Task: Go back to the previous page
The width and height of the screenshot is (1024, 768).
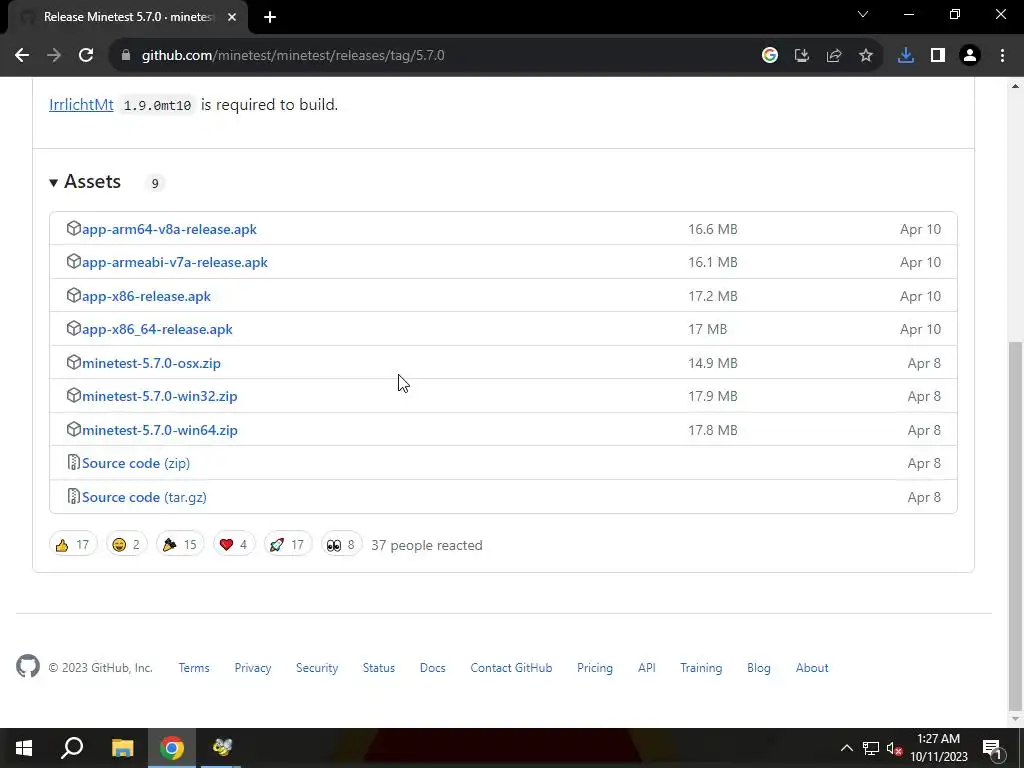Action: point(22,56)
